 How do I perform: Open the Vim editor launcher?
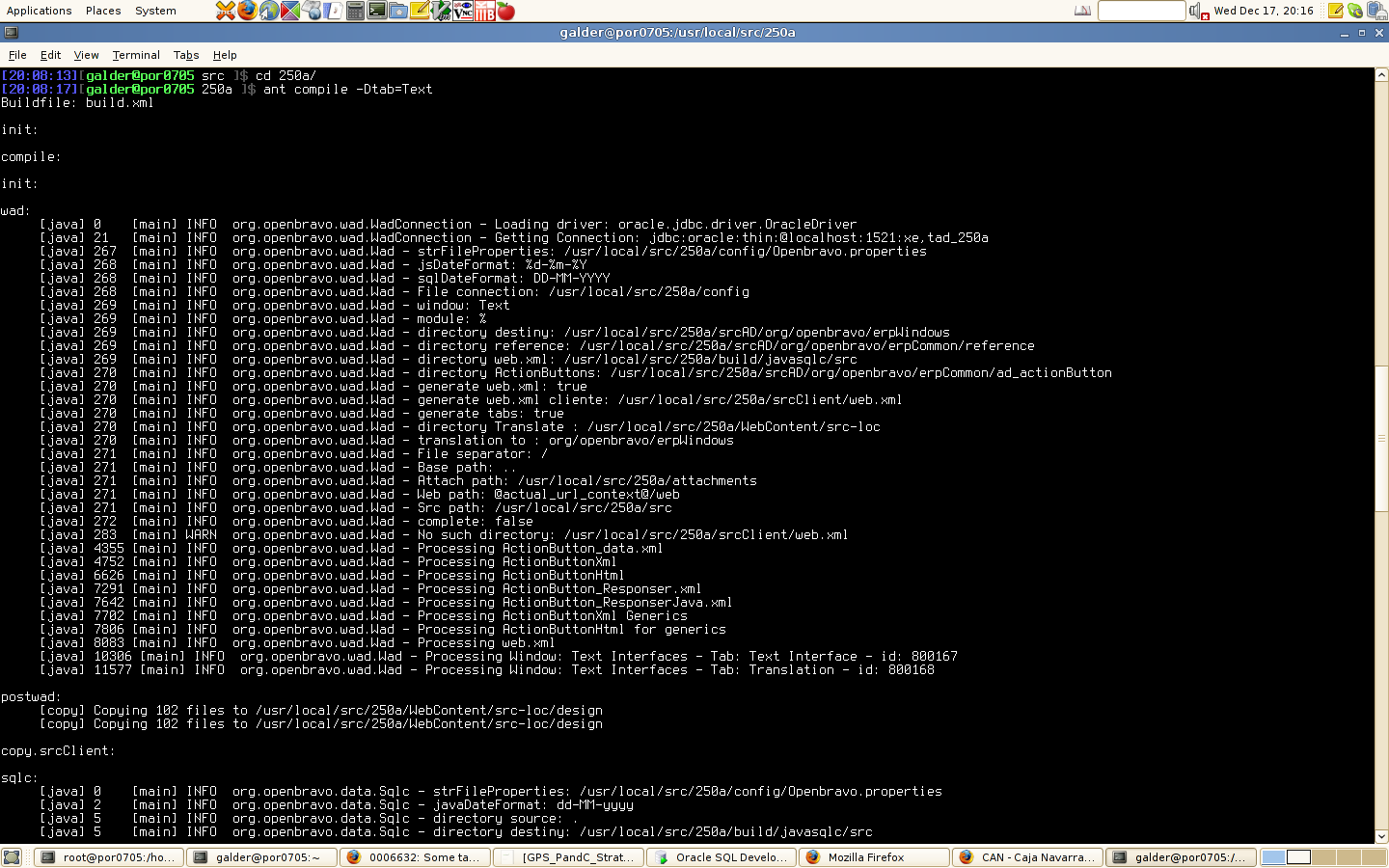pyautogui.click(x=441, y=11)
